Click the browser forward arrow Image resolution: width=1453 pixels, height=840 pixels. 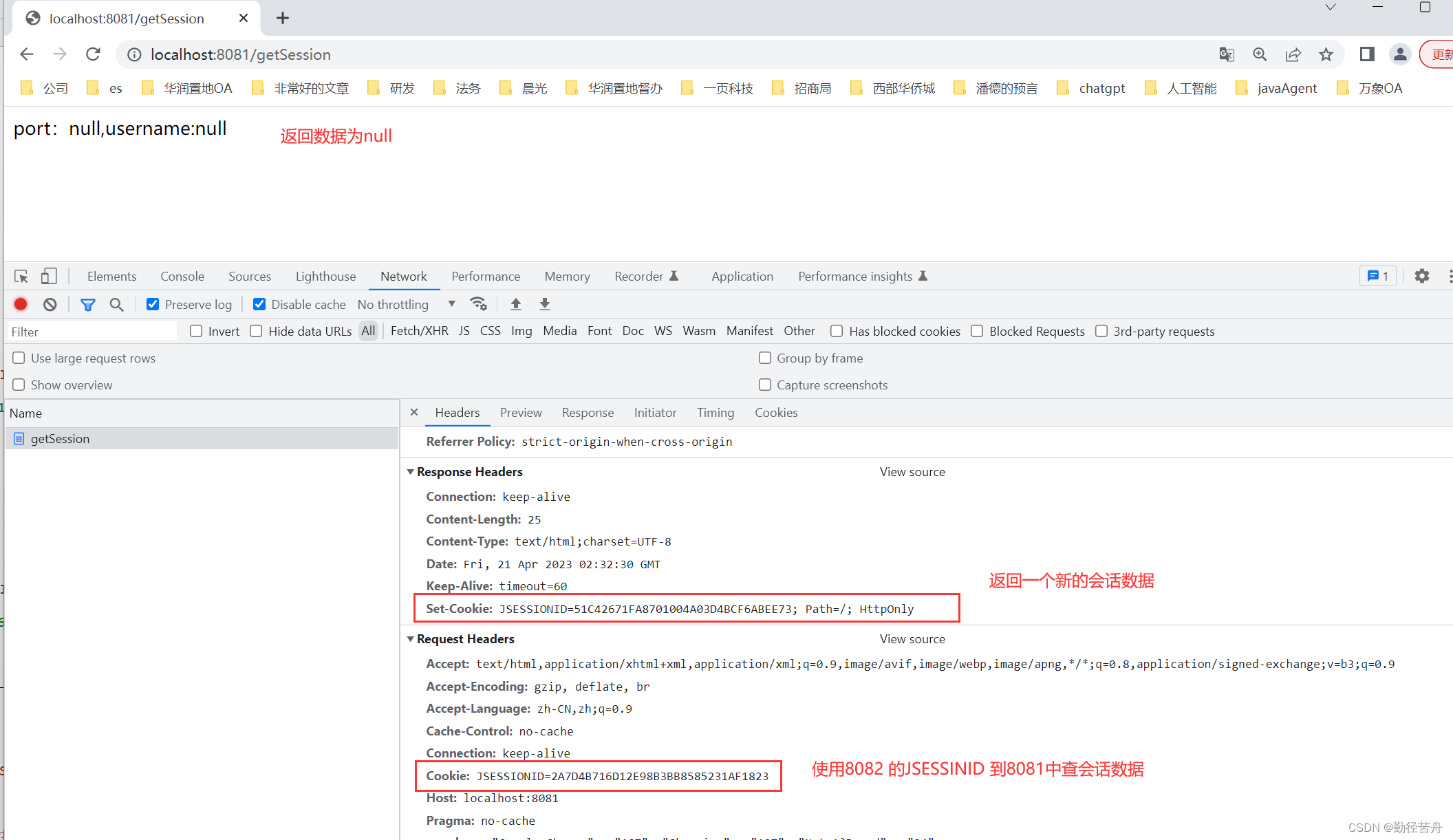coord(60,54)
